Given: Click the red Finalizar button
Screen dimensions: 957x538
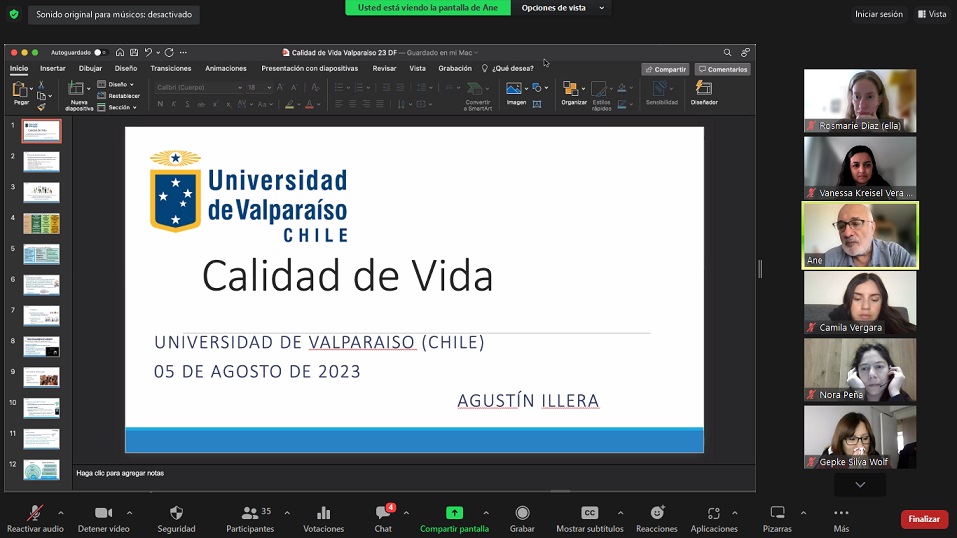Looking at the screenshot, I should coord(924,519).
